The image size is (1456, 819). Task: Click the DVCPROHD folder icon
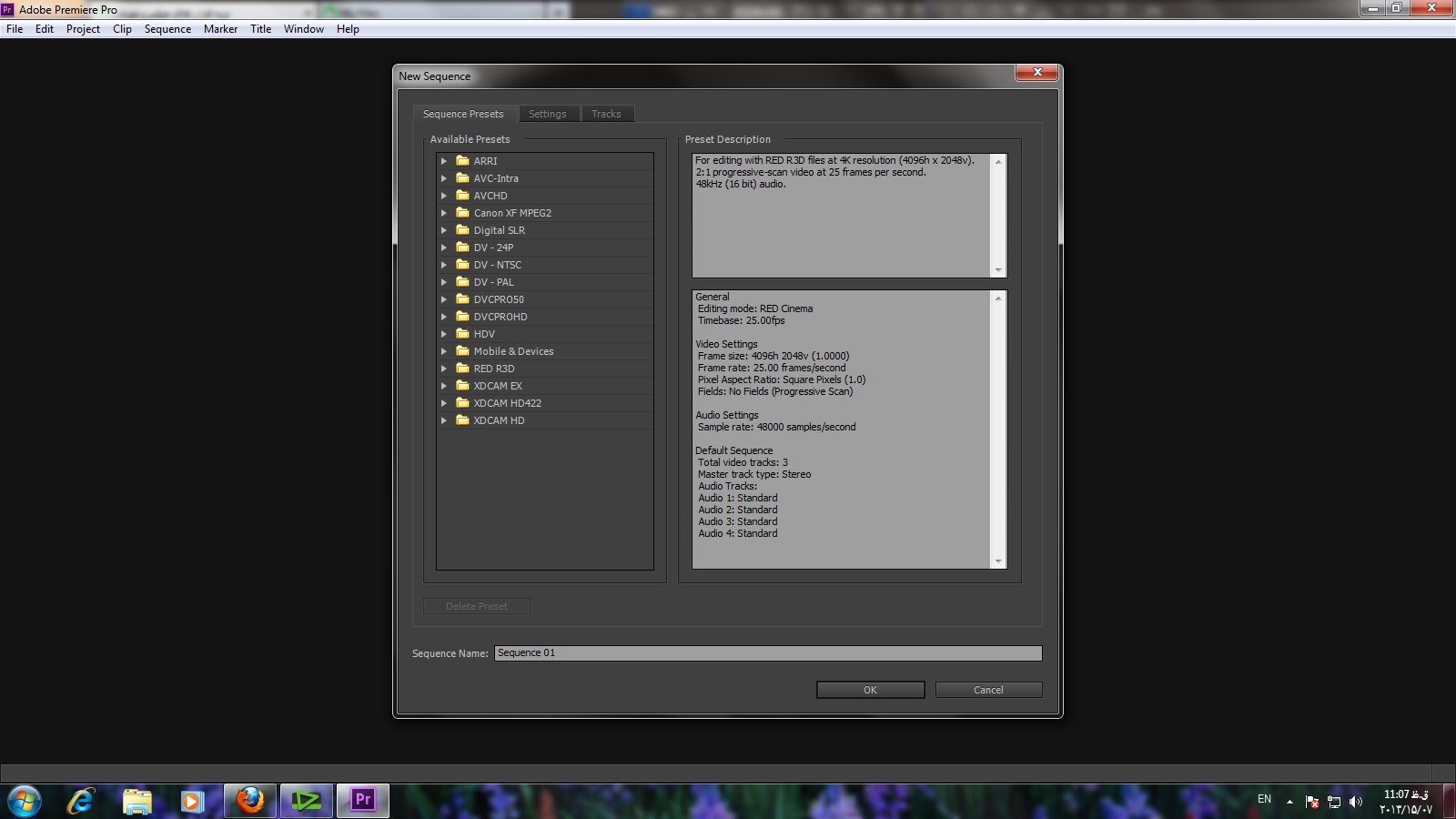click(x=462, y=316)
